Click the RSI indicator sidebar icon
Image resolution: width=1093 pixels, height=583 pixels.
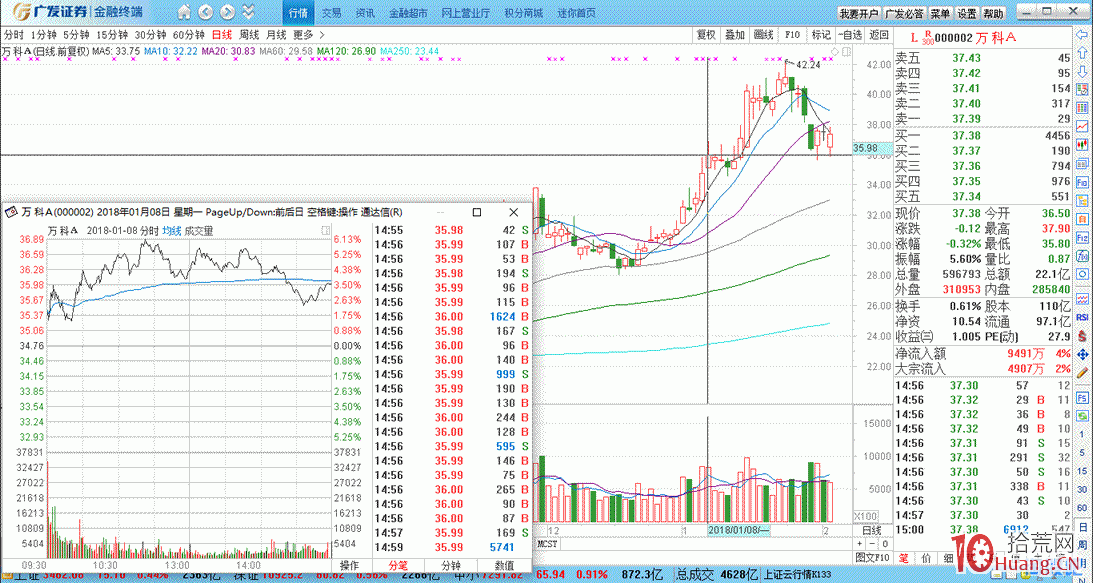click(x=1083, y=317)
